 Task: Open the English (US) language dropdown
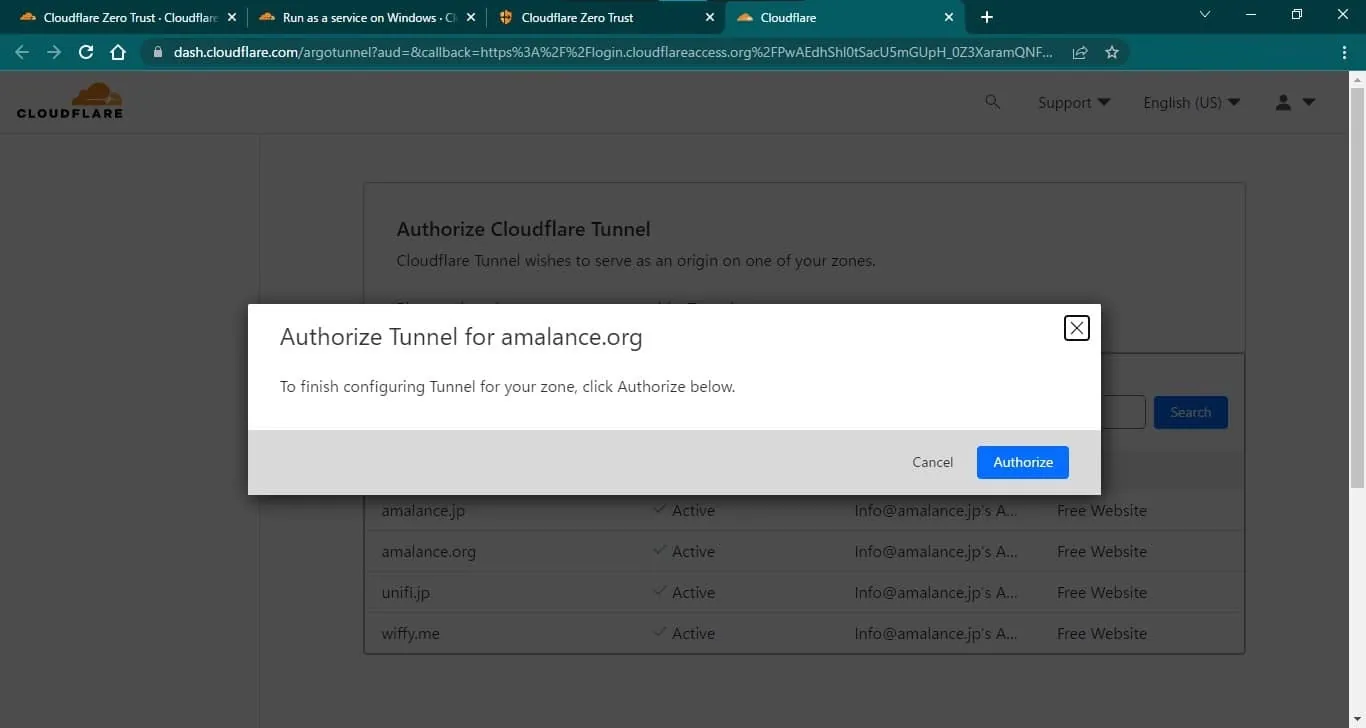(1191, 102)
